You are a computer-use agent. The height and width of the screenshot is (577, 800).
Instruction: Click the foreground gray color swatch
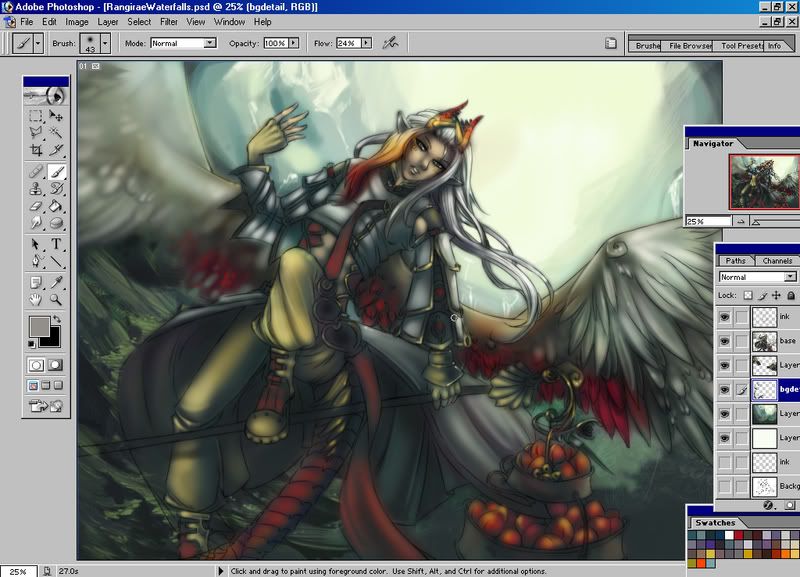click(x=39, y=326)
